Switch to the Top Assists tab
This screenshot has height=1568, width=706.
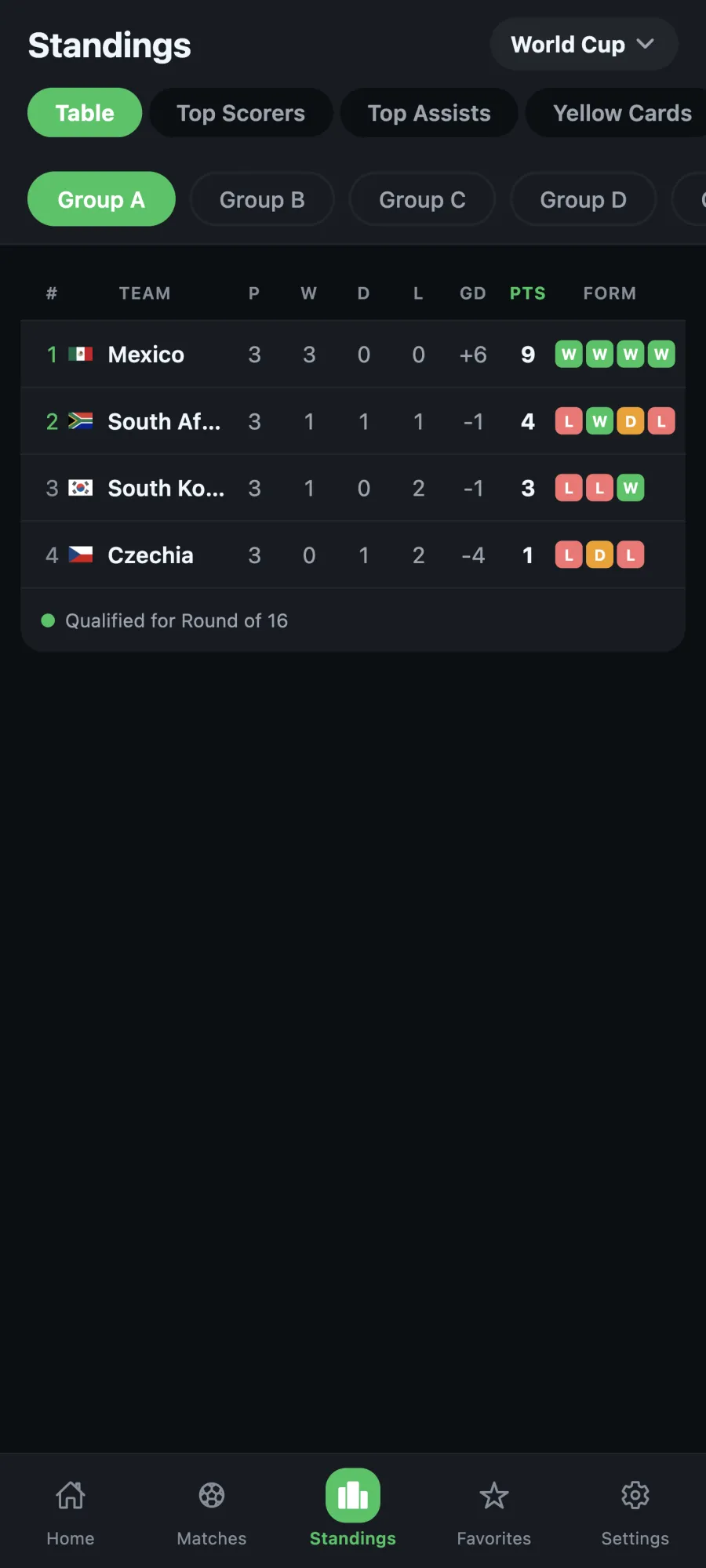click(429, 113)
